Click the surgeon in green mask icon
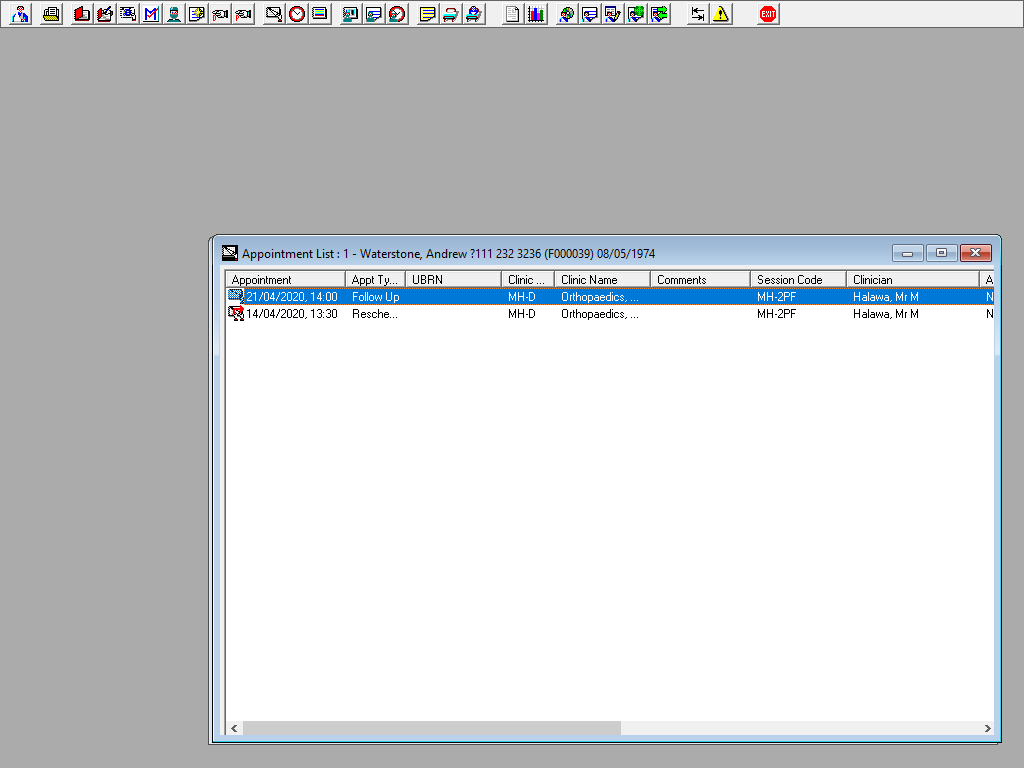The width and height of the screenshot is (1024, 768). 174,14
